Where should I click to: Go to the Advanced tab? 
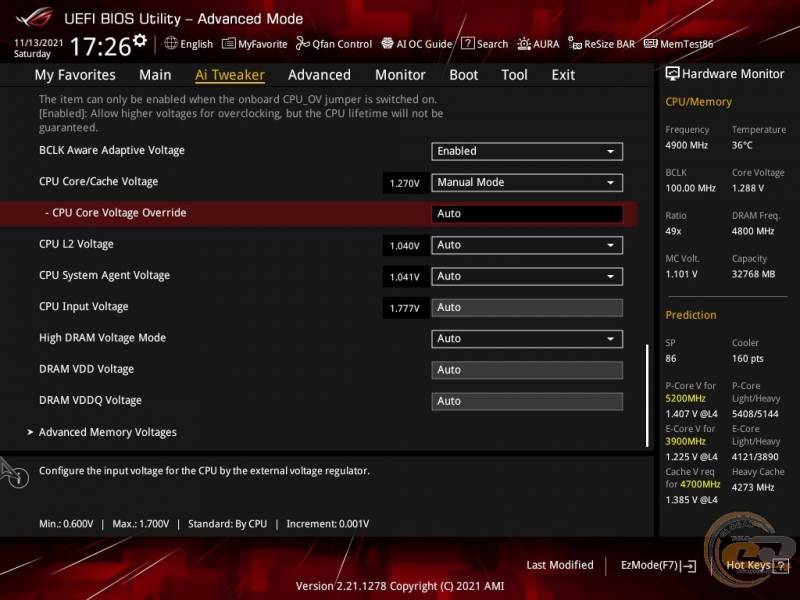(x=319, y=75)
